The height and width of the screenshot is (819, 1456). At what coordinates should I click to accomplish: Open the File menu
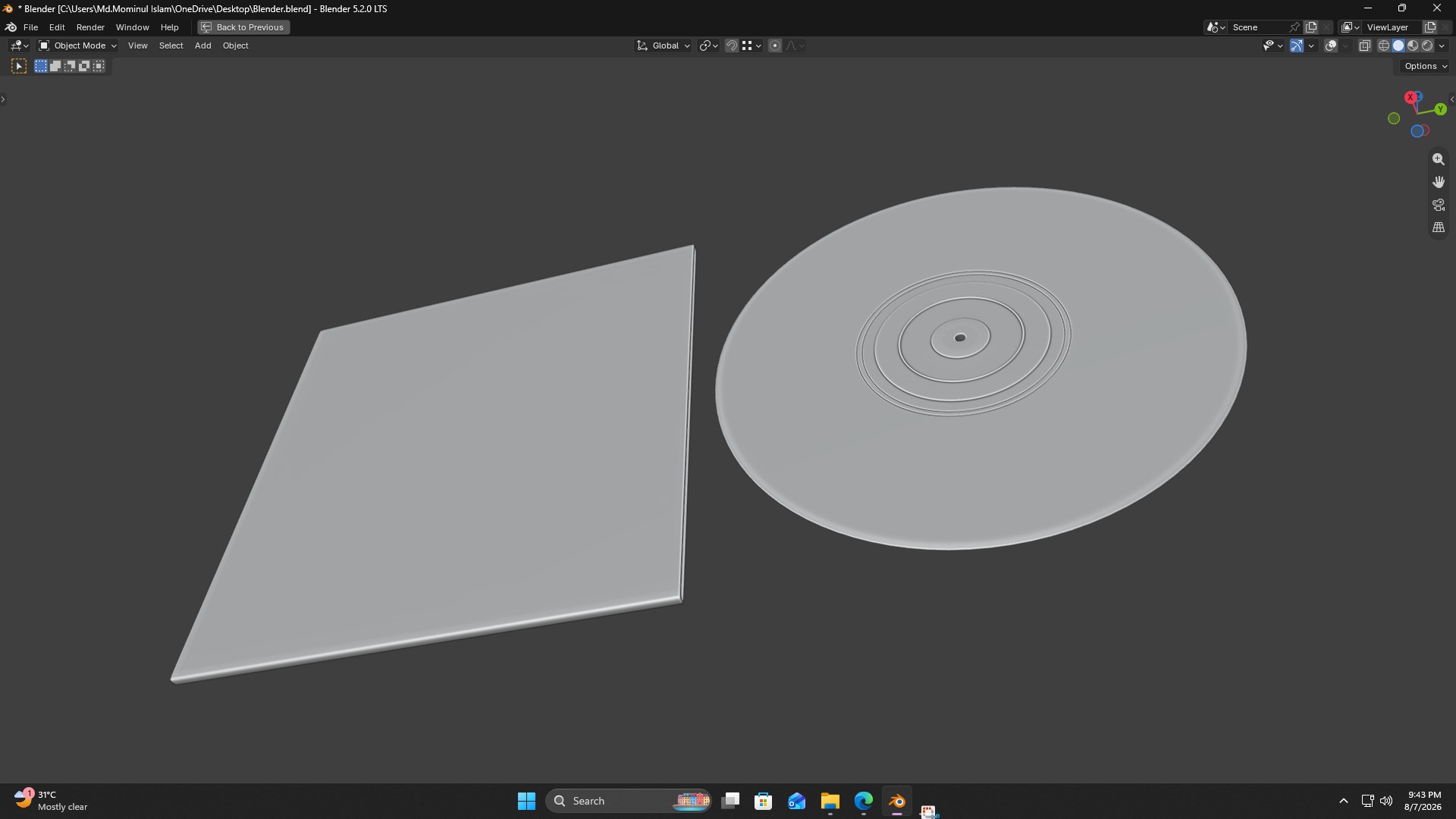[x=30, y=27]
